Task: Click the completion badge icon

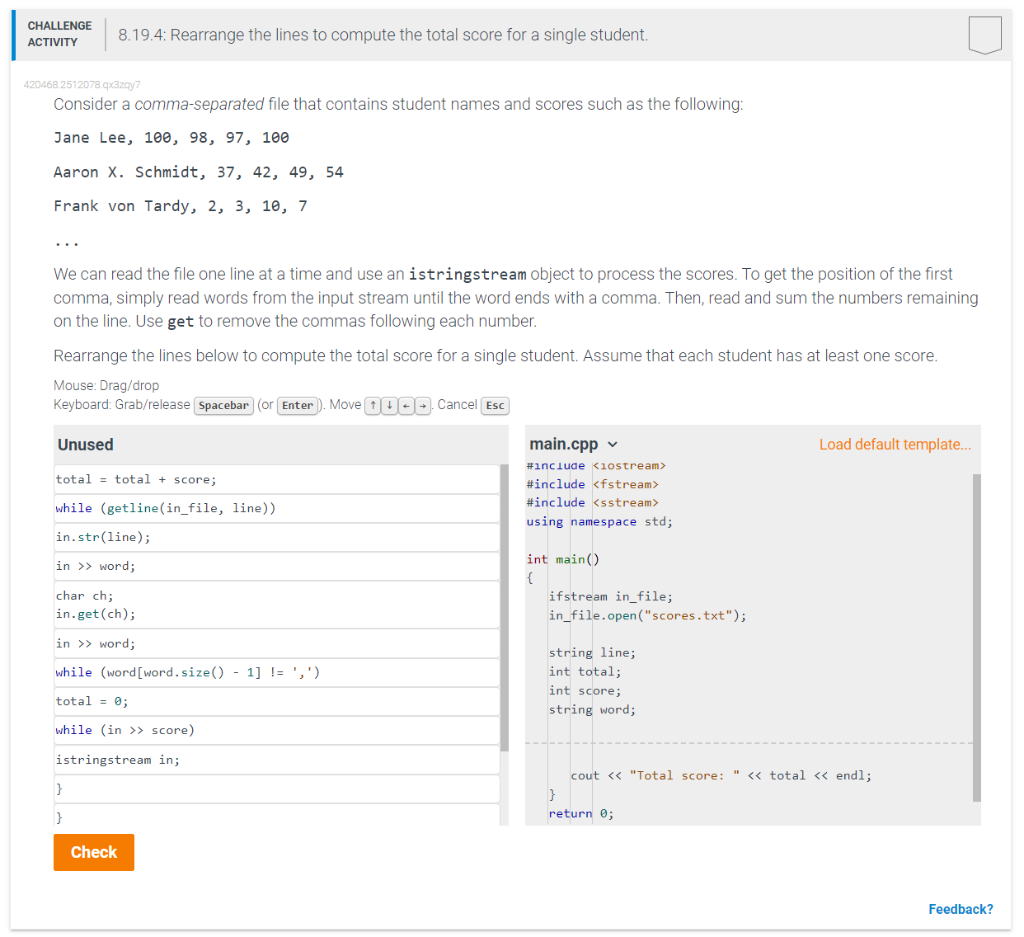Action: 984,35
